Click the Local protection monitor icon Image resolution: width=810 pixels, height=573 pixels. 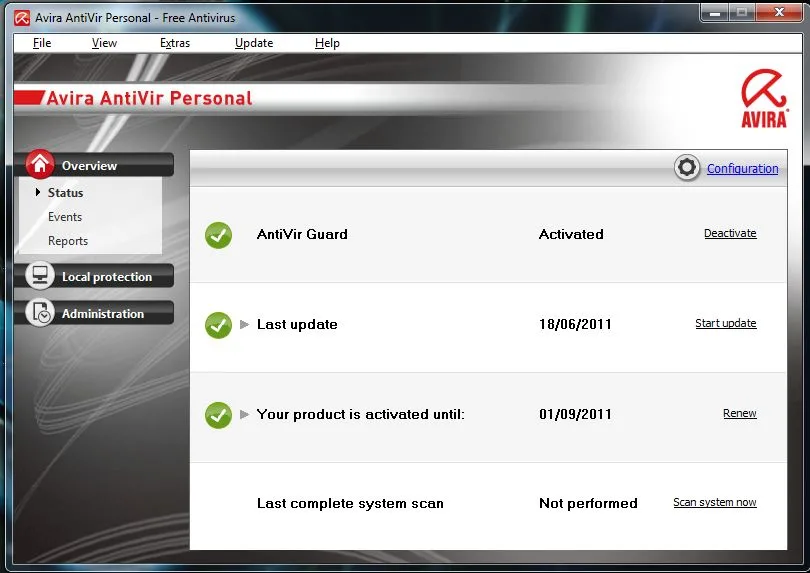click(40, 275)
